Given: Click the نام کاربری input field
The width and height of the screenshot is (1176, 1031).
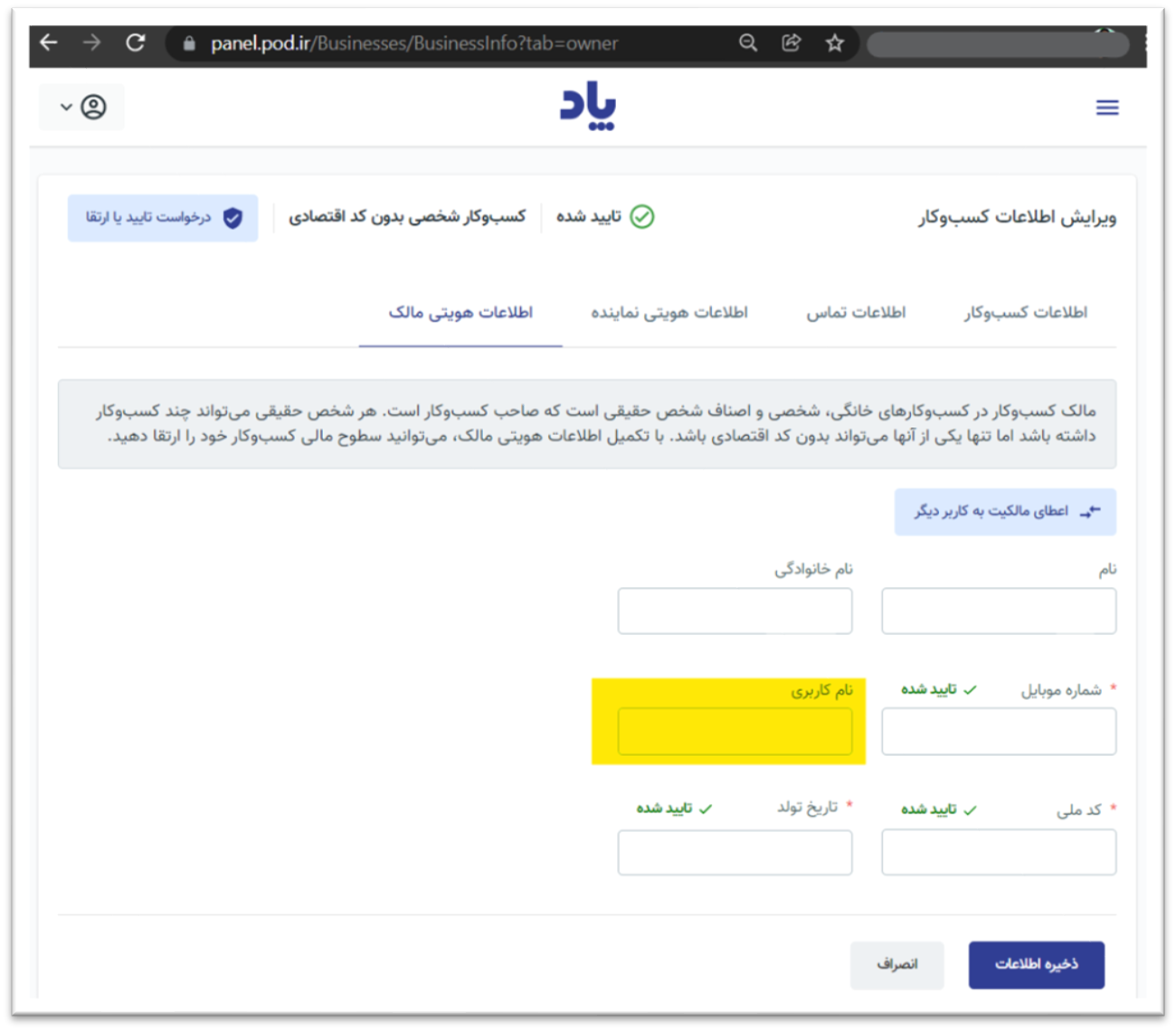Looking at the screenshot, I should 735,732.
